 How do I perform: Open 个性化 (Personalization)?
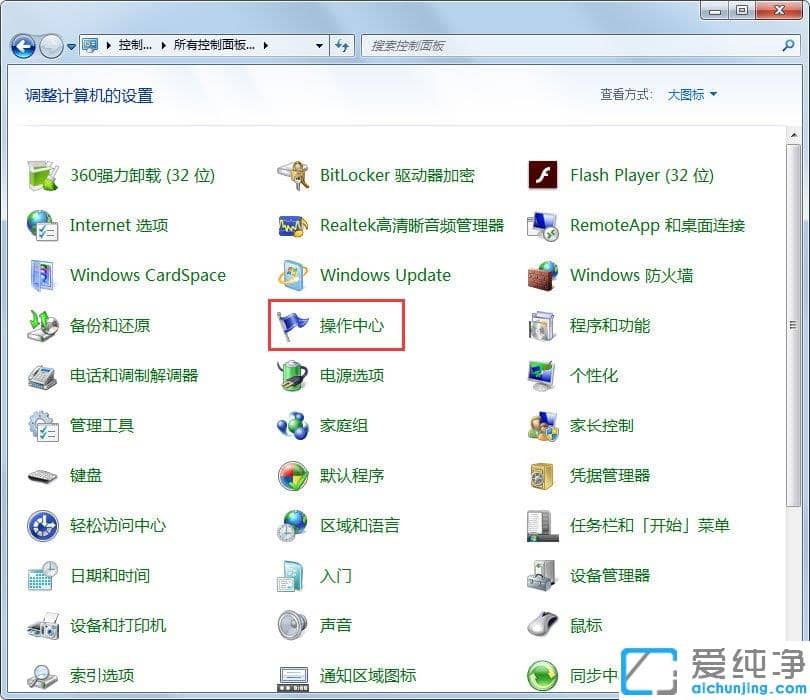pyautogui.click(x=597, y=375)
